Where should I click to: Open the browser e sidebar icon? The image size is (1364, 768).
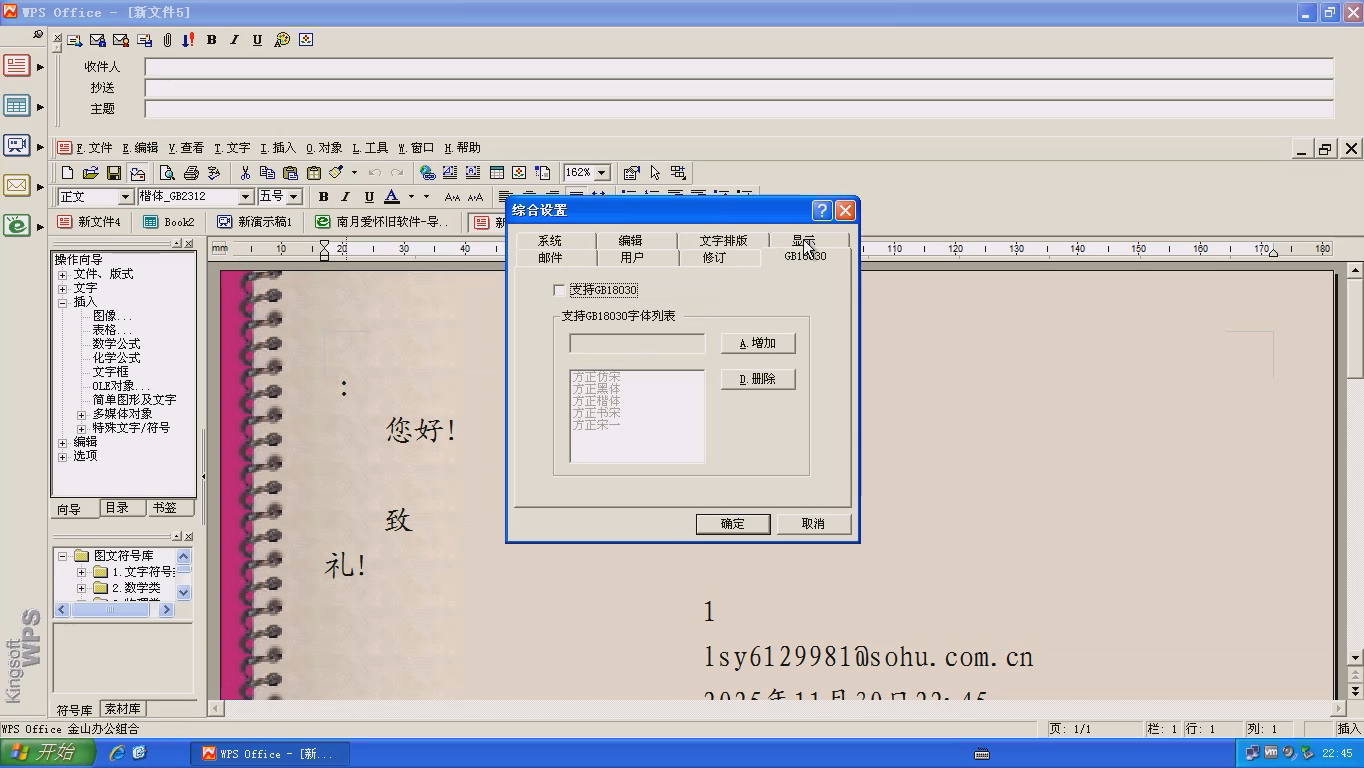coord(17,226)
